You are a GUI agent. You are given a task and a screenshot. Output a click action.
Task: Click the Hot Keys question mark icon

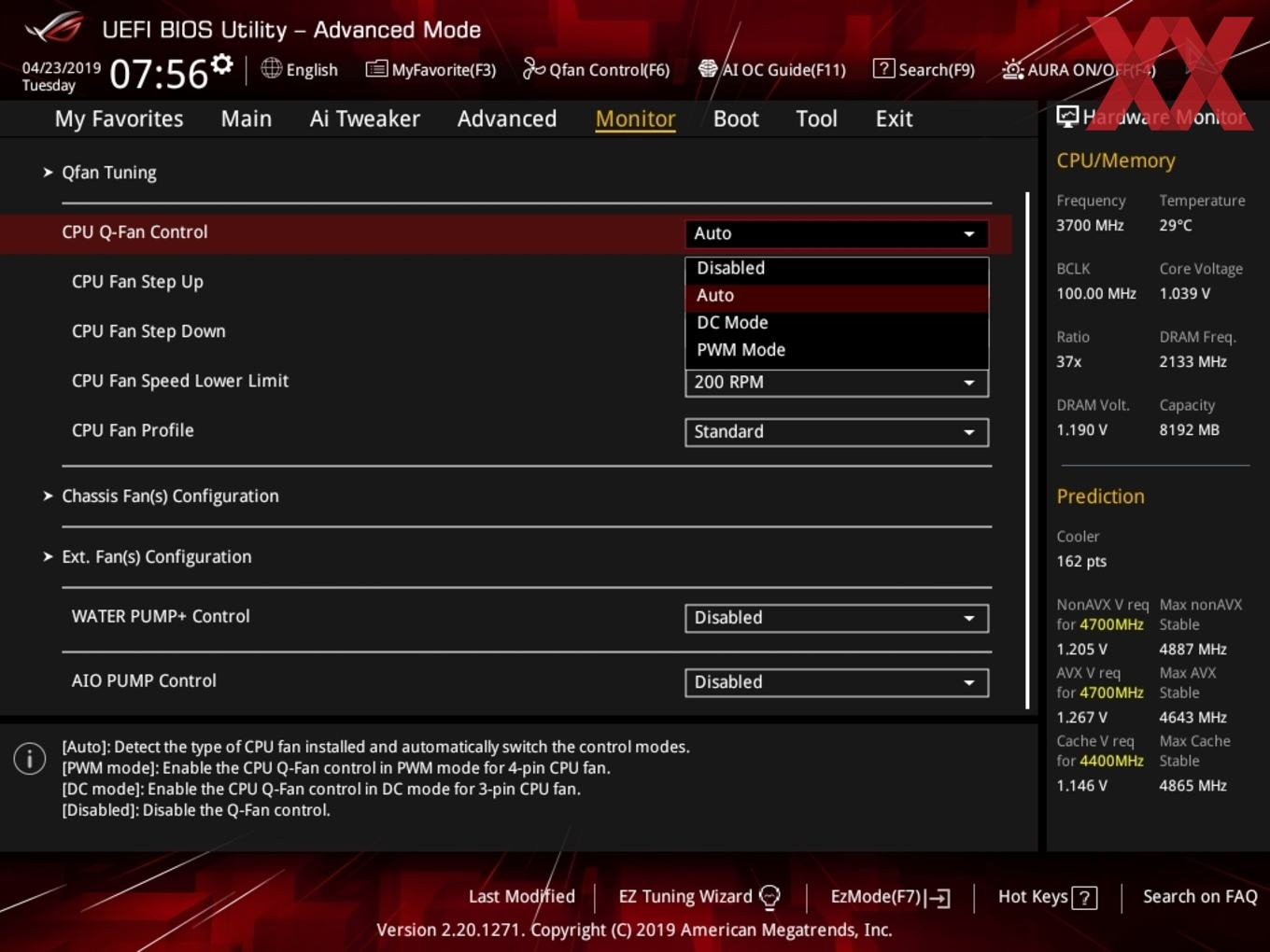pos(1084,898)
